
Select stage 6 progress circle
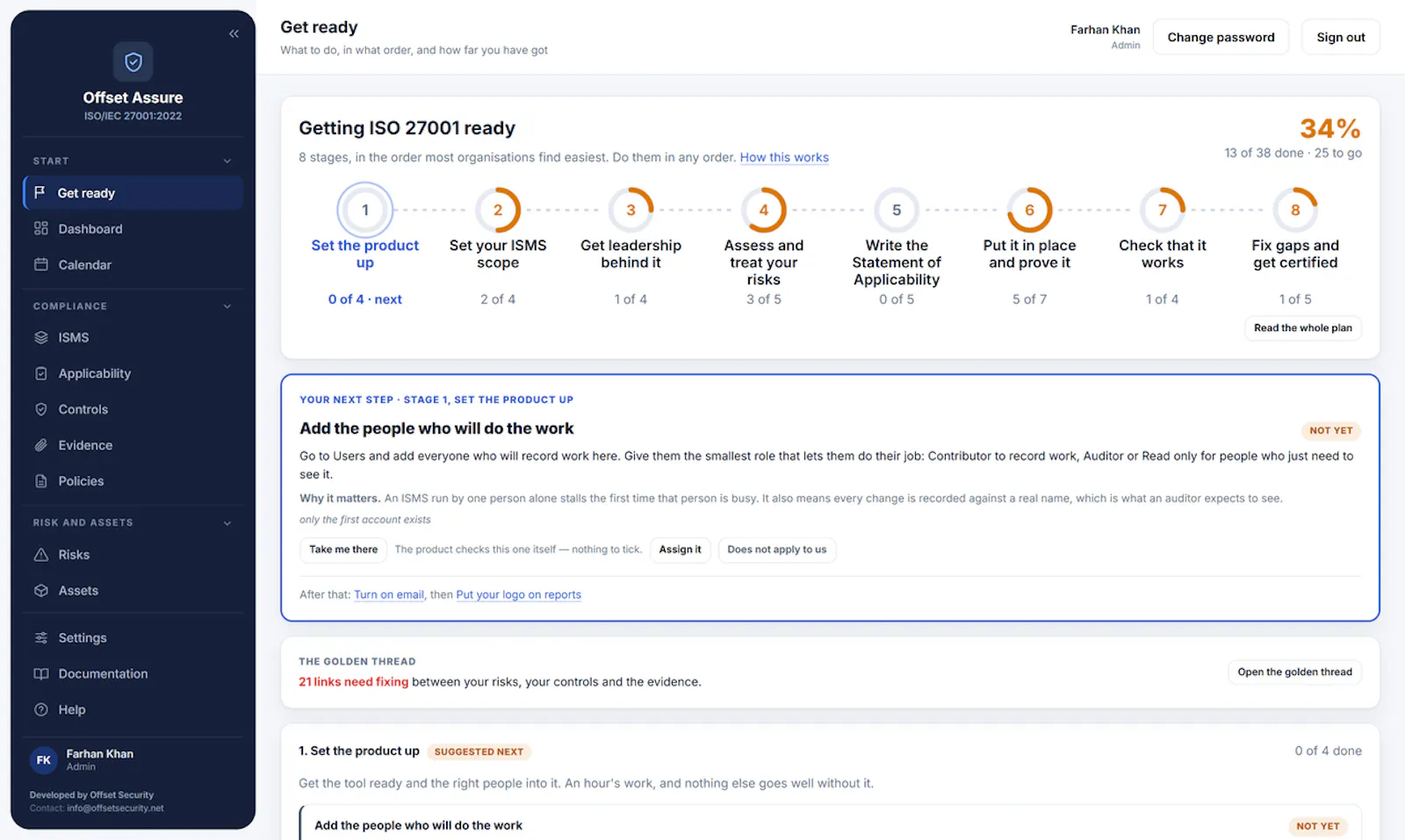point(1029,210)
